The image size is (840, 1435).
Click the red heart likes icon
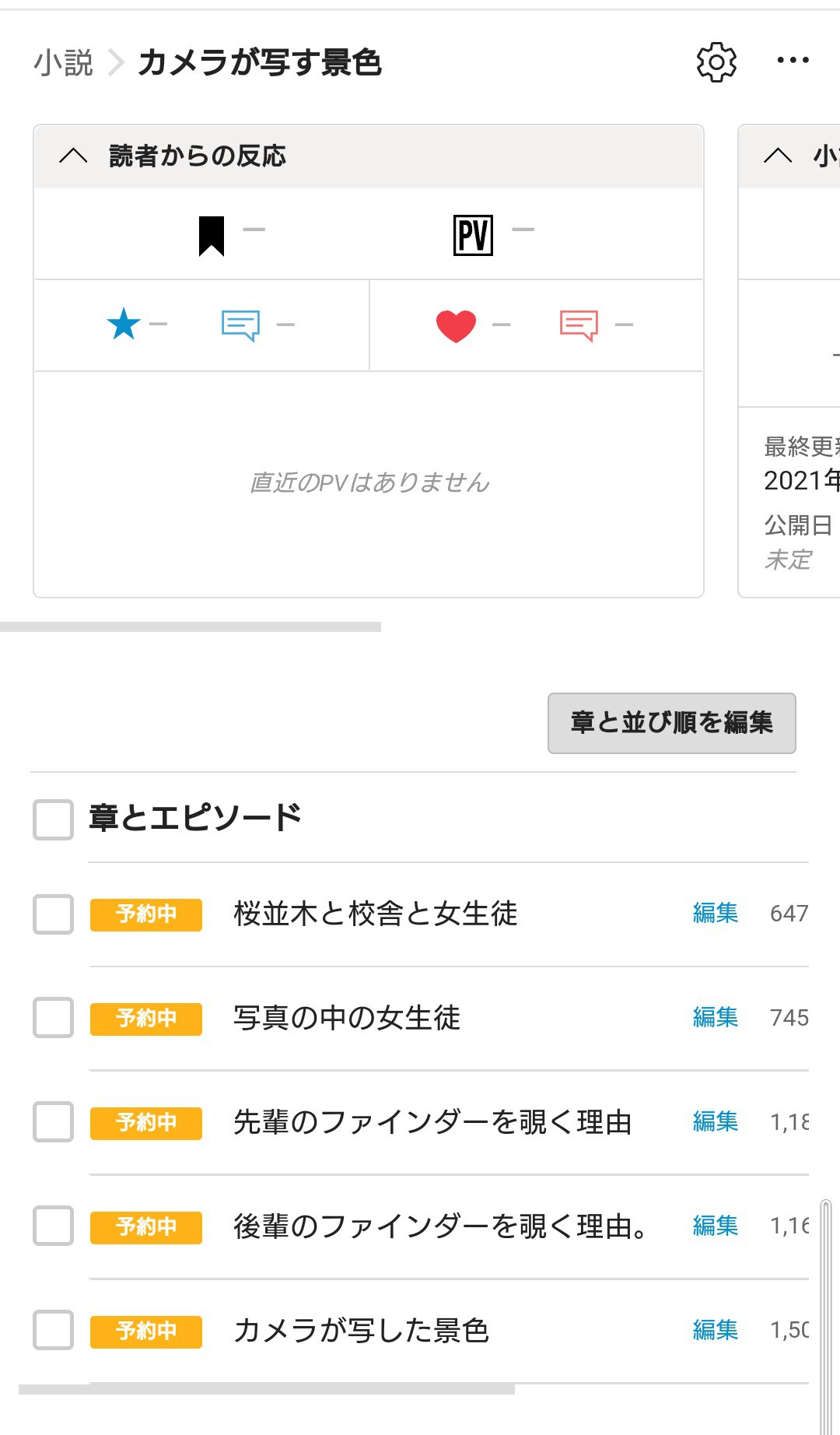coord(456,325)
